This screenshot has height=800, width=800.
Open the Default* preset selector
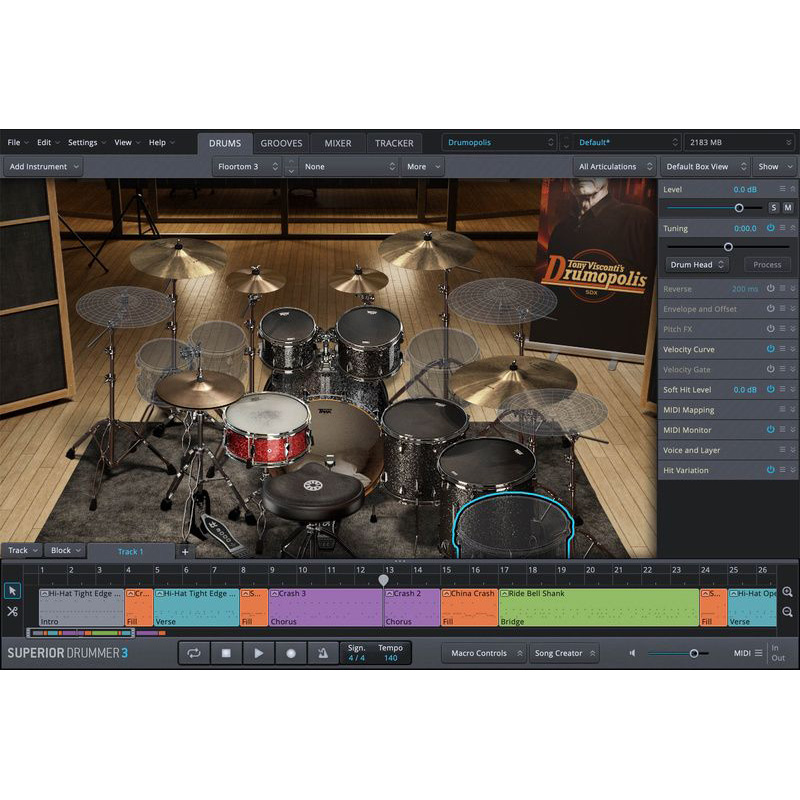(x=627, y=142)
